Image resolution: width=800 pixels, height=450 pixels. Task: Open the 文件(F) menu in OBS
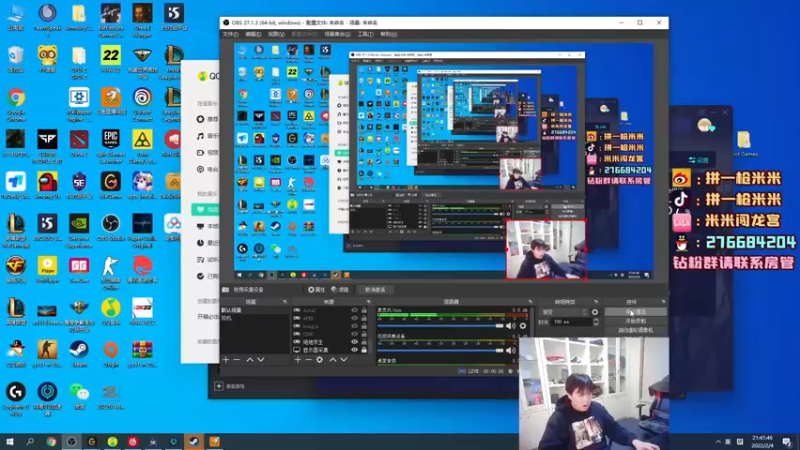point(231,34)
